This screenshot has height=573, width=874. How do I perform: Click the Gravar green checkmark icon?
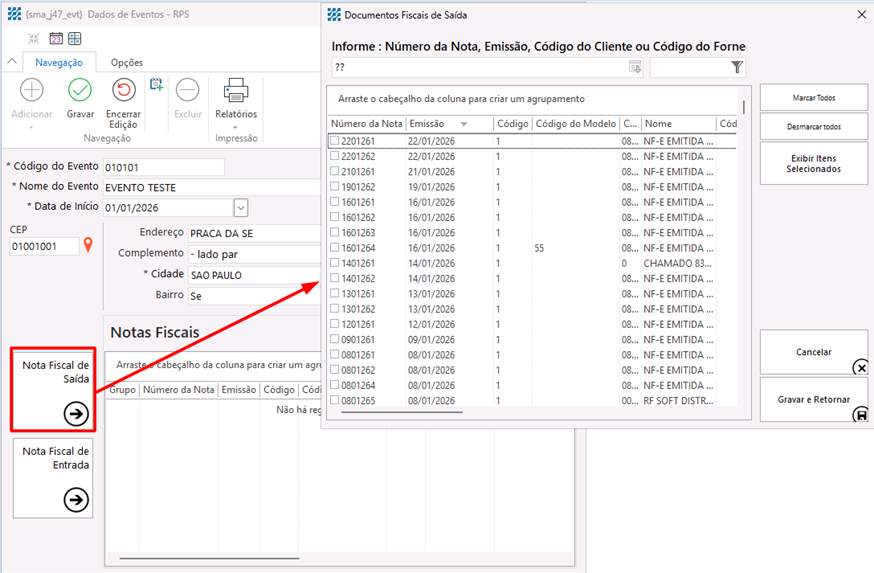(80, 91)
